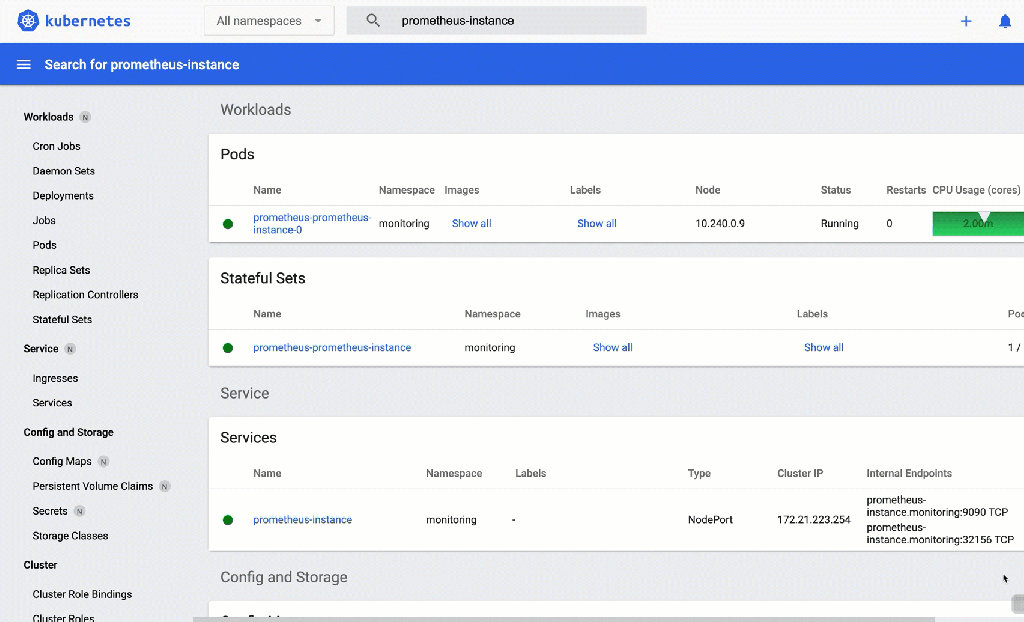Click Type column header in Services table

tap(699, 474)
